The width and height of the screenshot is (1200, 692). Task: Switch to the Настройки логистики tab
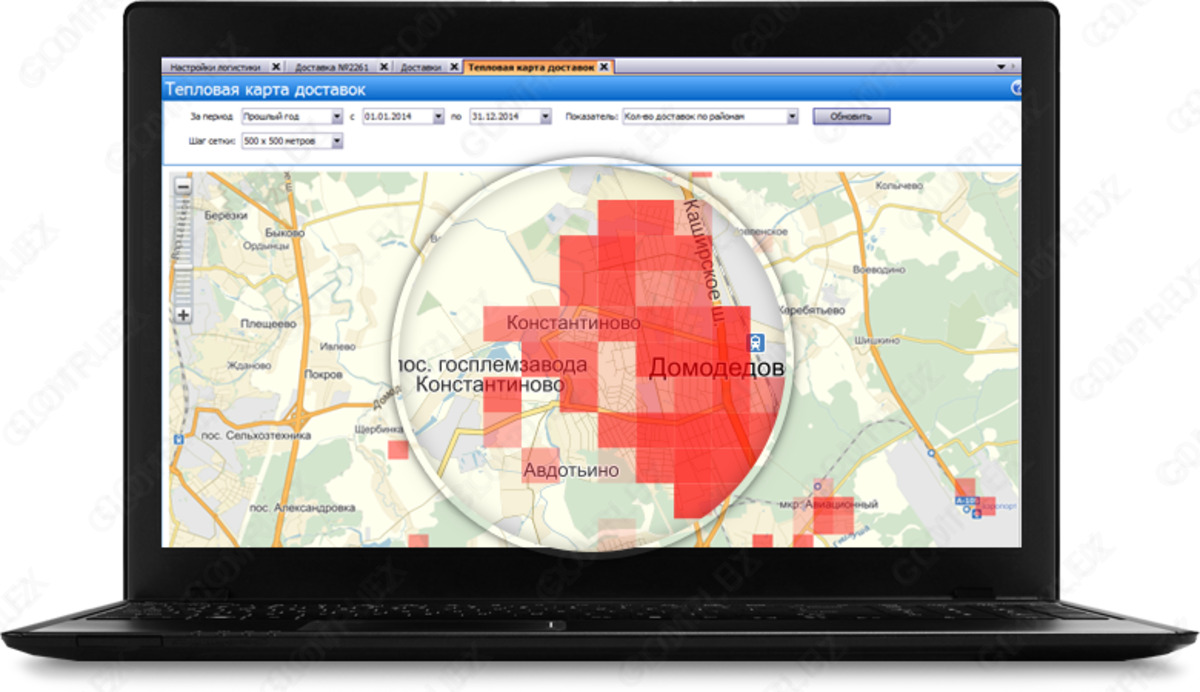pyautogui.click(x=215, y=67)
